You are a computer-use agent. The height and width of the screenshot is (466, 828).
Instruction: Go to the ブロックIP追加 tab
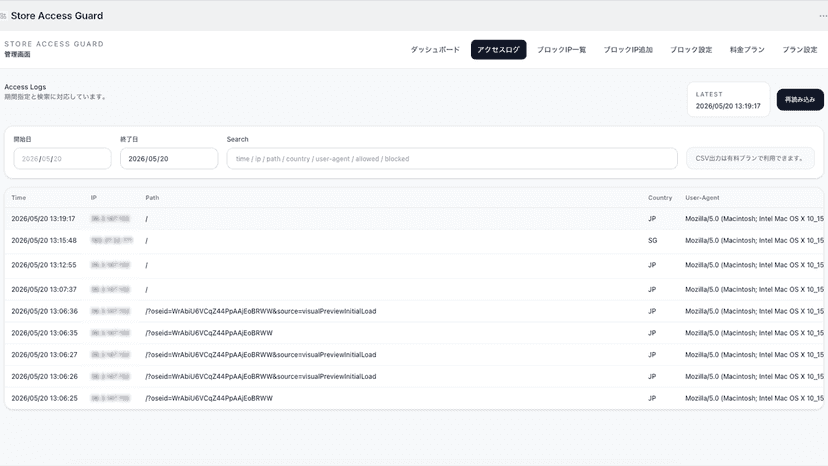[628, 50]
